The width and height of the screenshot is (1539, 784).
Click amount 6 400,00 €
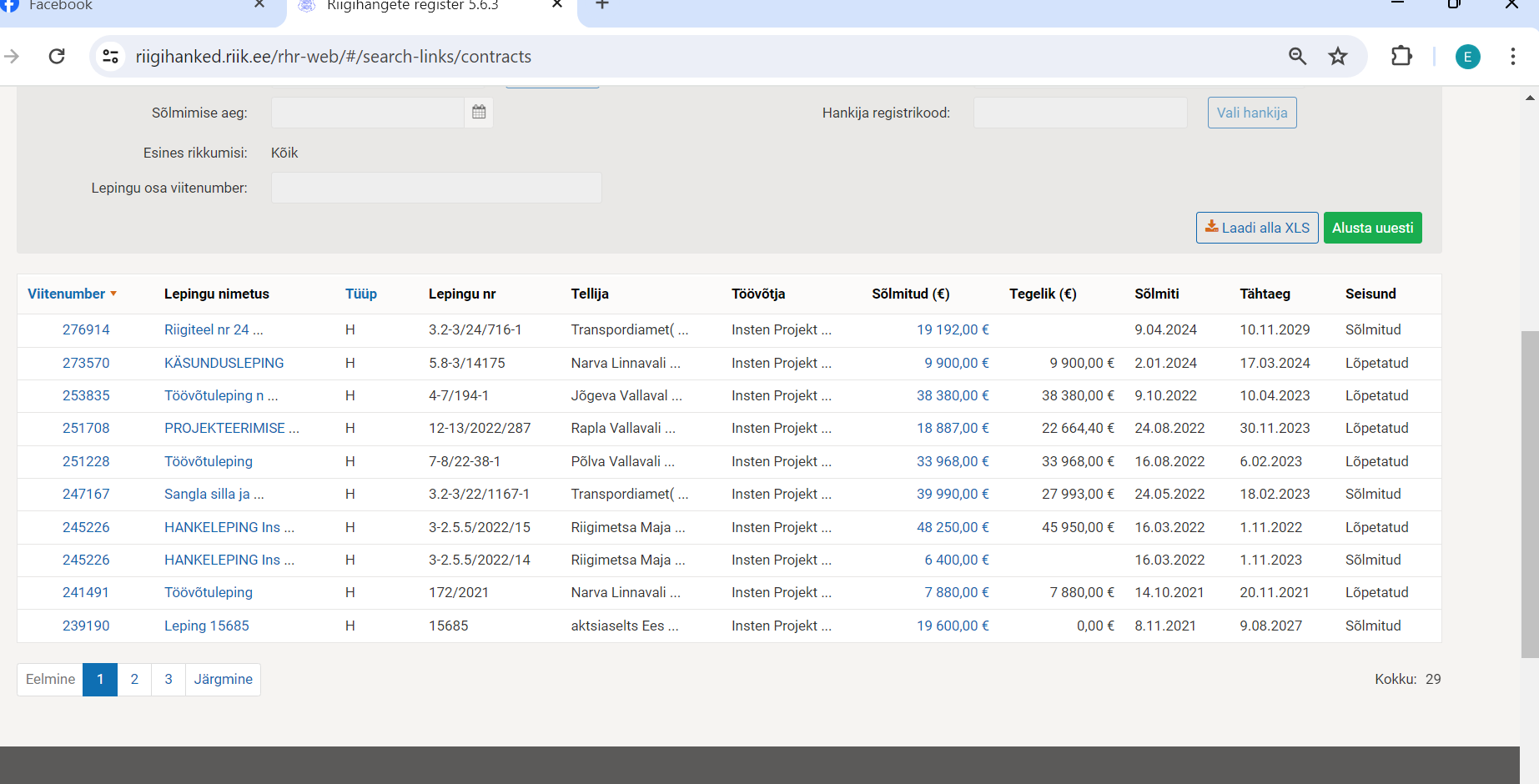pos(957,560)
